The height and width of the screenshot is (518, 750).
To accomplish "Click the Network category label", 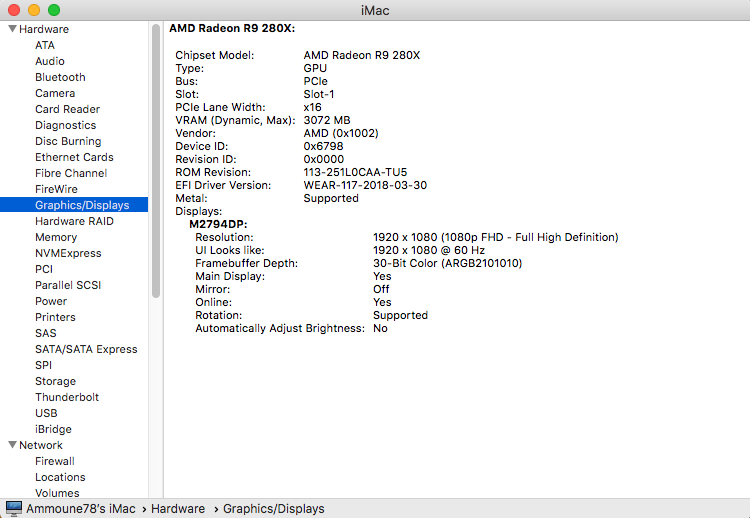I will [41, 445].
